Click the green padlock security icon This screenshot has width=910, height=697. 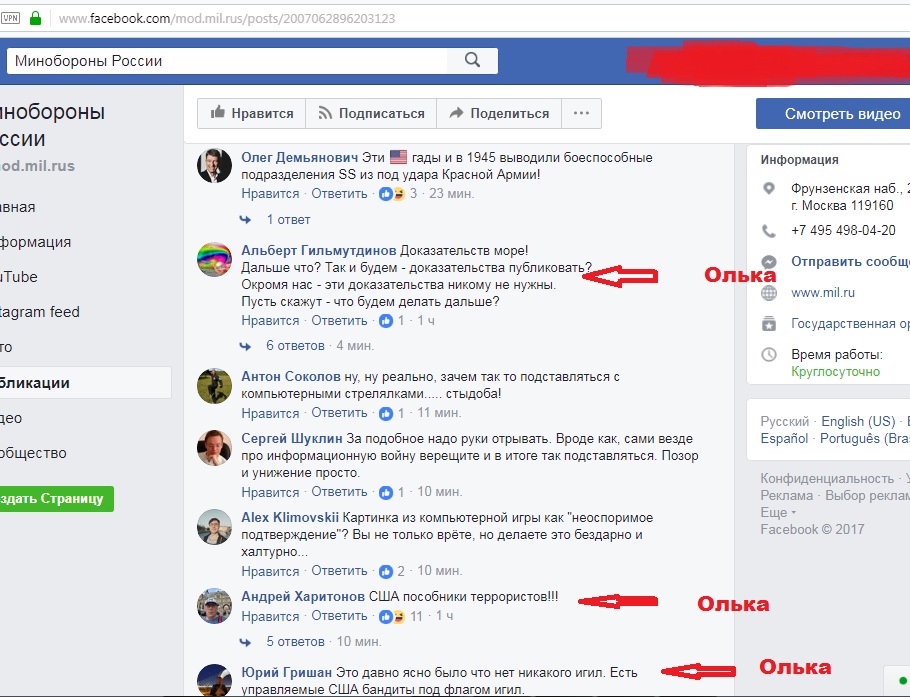pos(35,19)
